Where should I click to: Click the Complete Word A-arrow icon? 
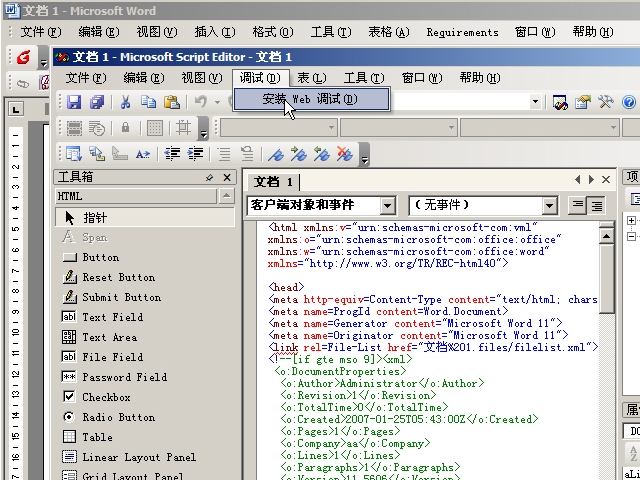(142, 154)
